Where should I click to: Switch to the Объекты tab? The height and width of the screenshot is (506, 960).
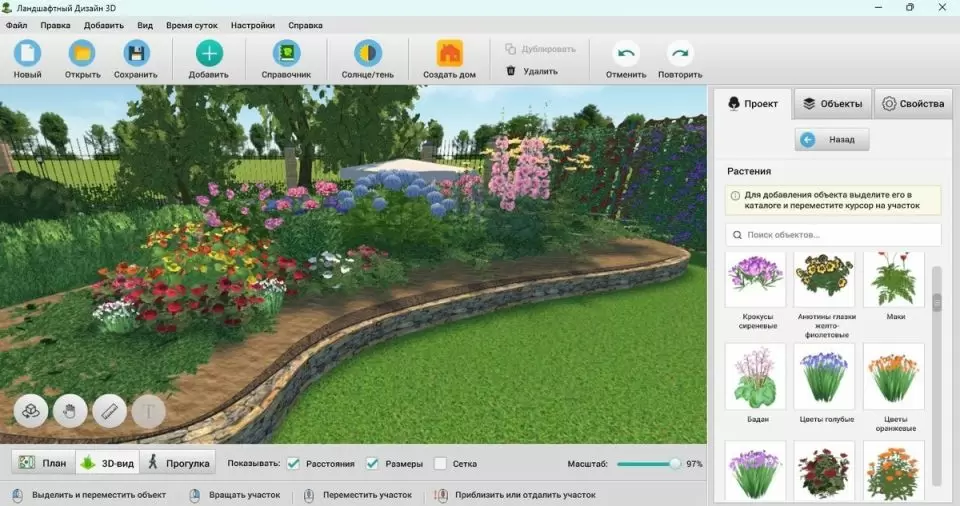(x=832, y=103)
